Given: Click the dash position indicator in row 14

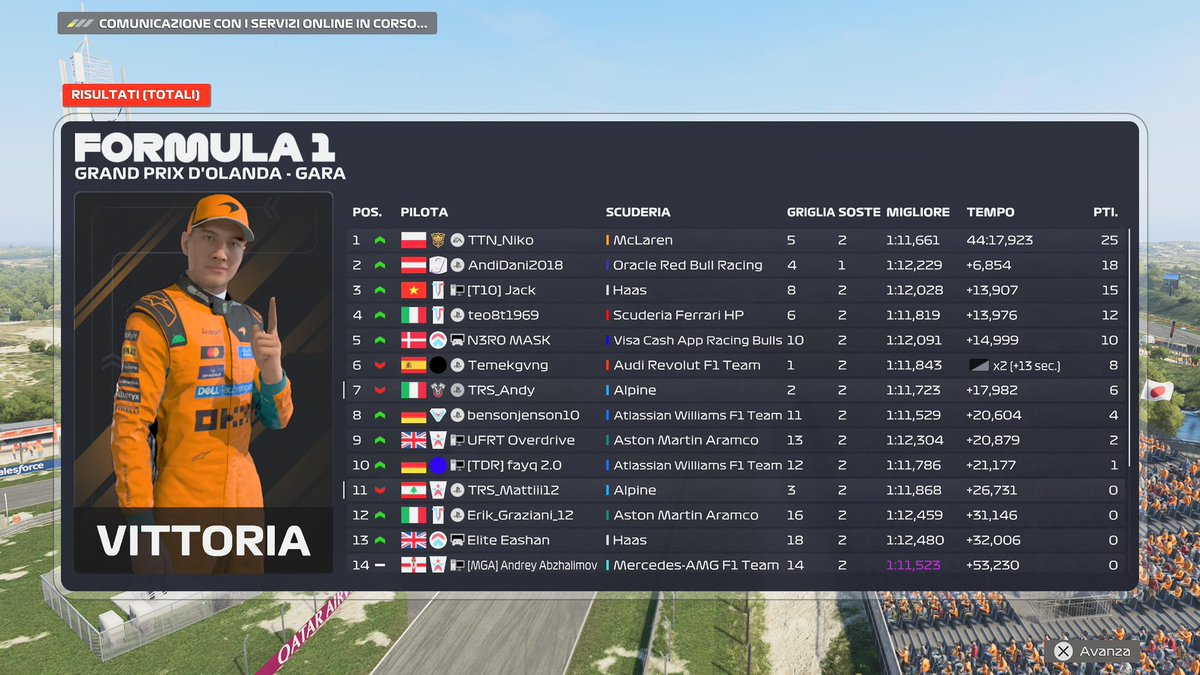Looking at the screenshot, I should (380, 565).
